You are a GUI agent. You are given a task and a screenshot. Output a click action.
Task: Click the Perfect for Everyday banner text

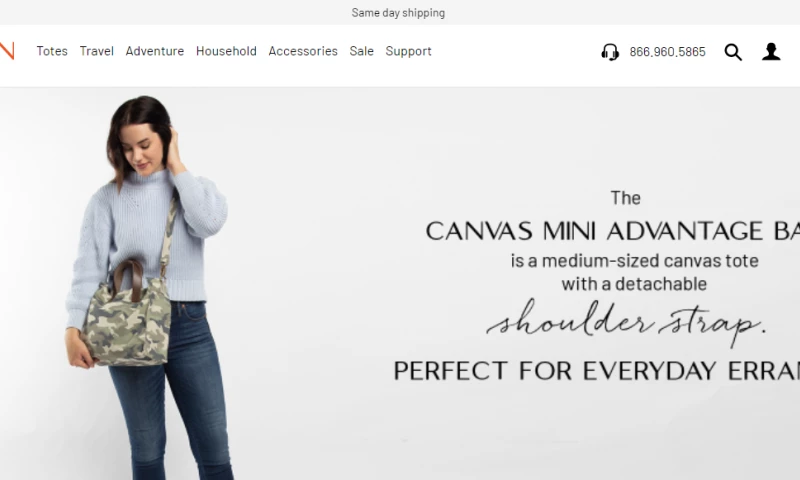[x=596, y=370]
